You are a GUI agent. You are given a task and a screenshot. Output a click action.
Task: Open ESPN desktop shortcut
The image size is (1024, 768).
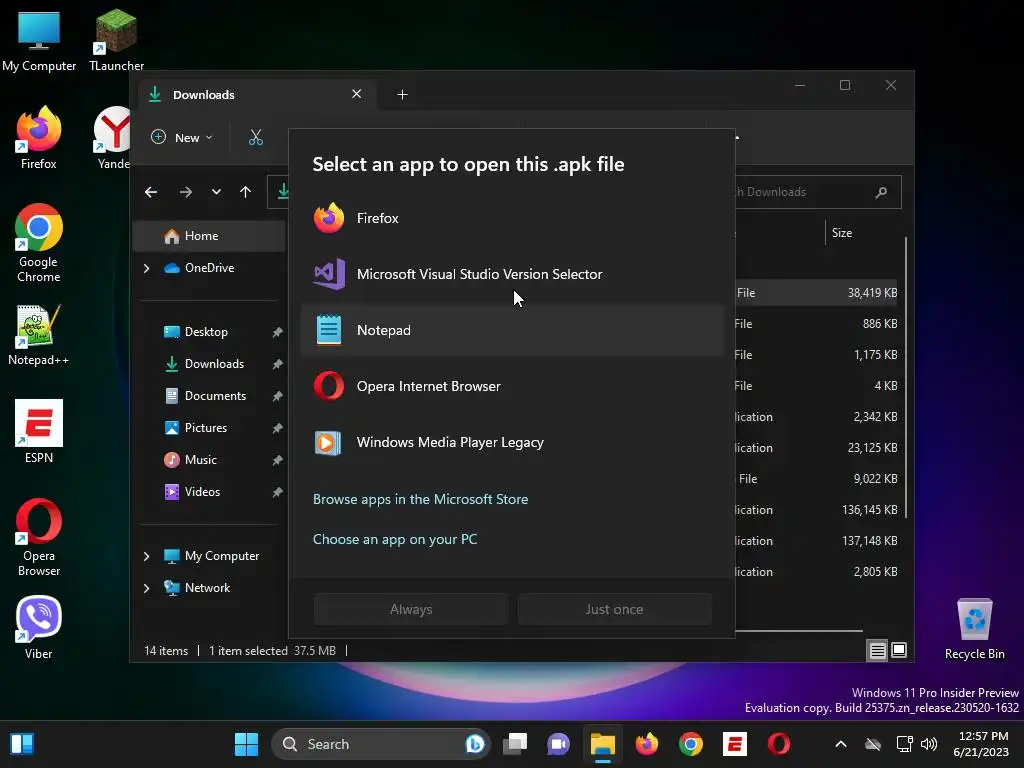[x=39, y=431]
